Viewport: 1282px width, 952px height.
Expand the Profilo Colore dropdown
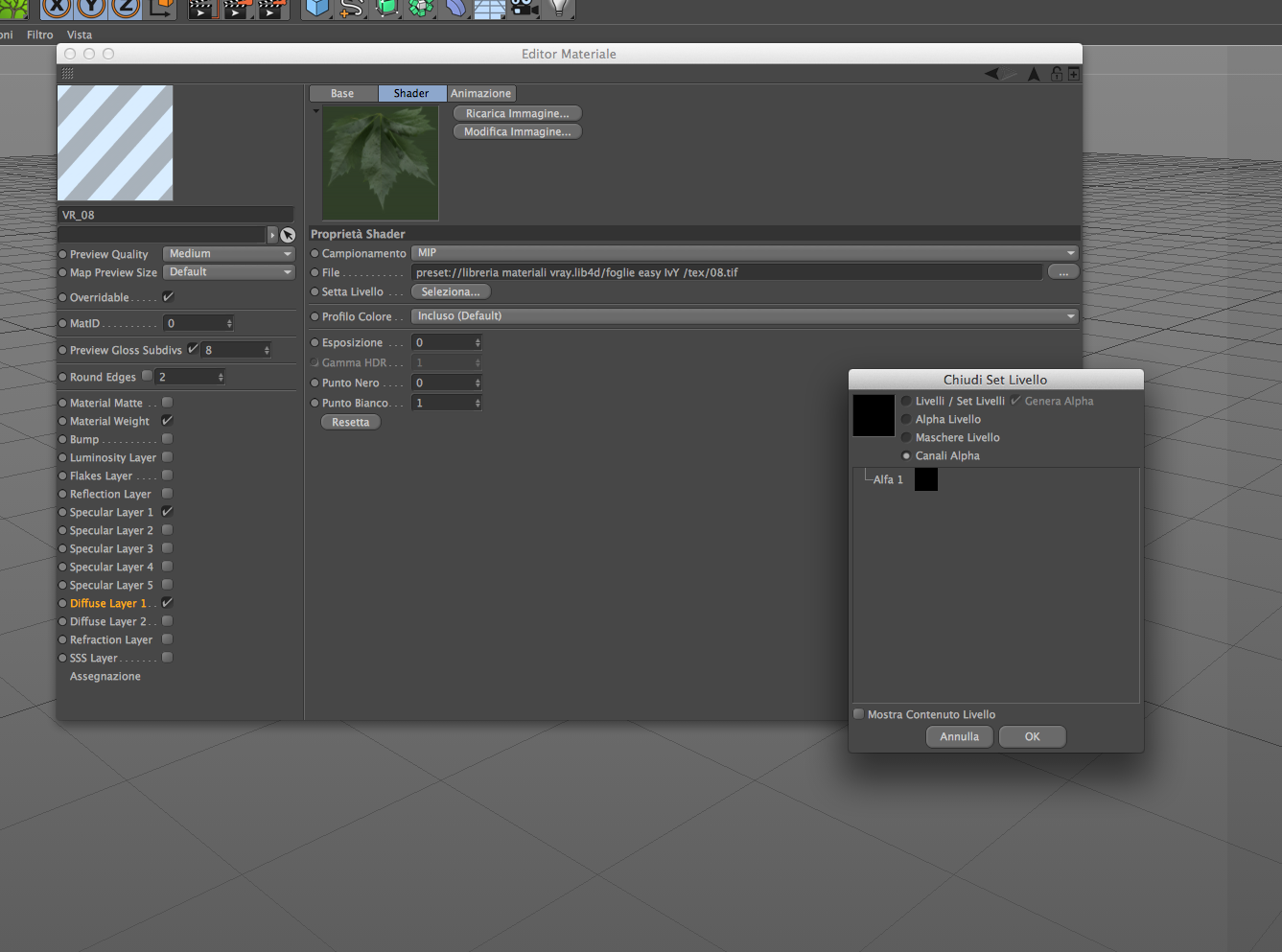click(x=745, y=316)
